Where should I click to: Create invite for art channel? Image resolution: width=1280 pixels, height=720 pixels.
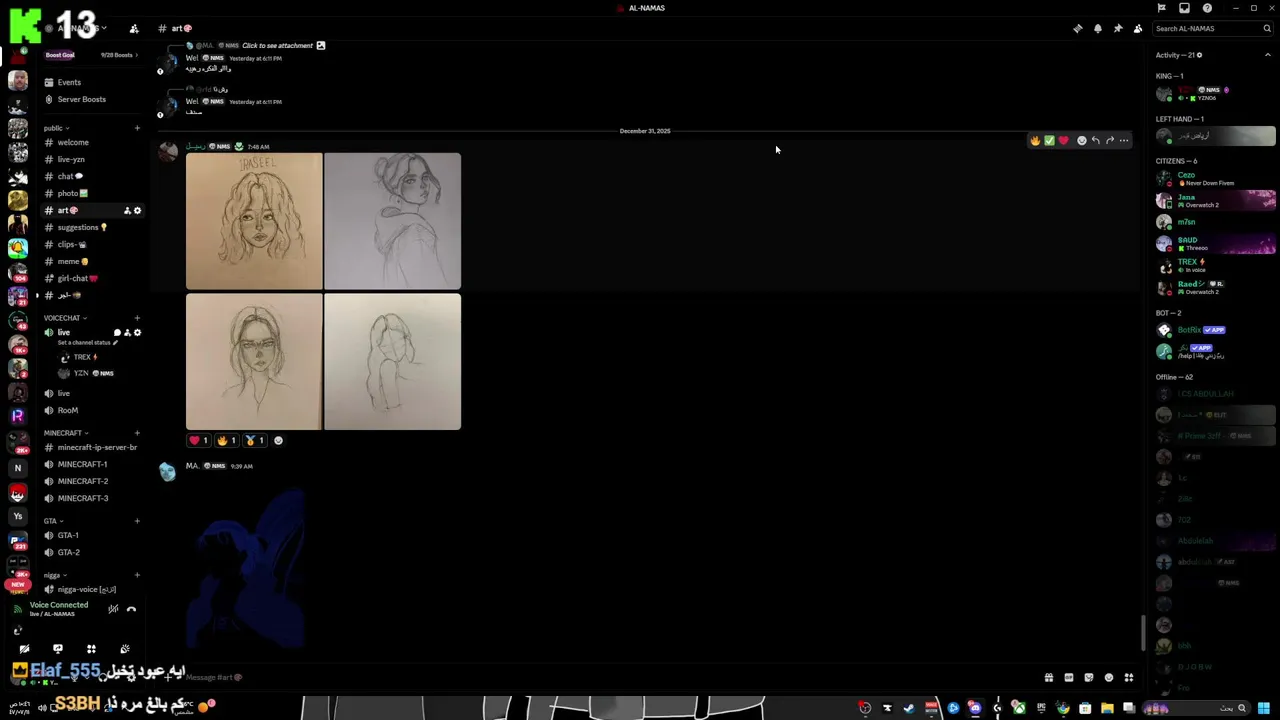(x=127, y=210)
